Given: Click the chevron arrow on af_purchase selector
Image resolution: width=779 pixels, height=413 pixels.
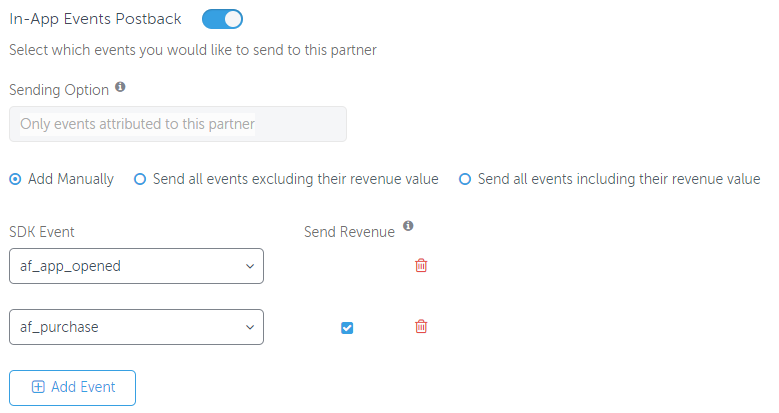Looking at the screenshot, I should pyautogui.click(x=249, y=327).
